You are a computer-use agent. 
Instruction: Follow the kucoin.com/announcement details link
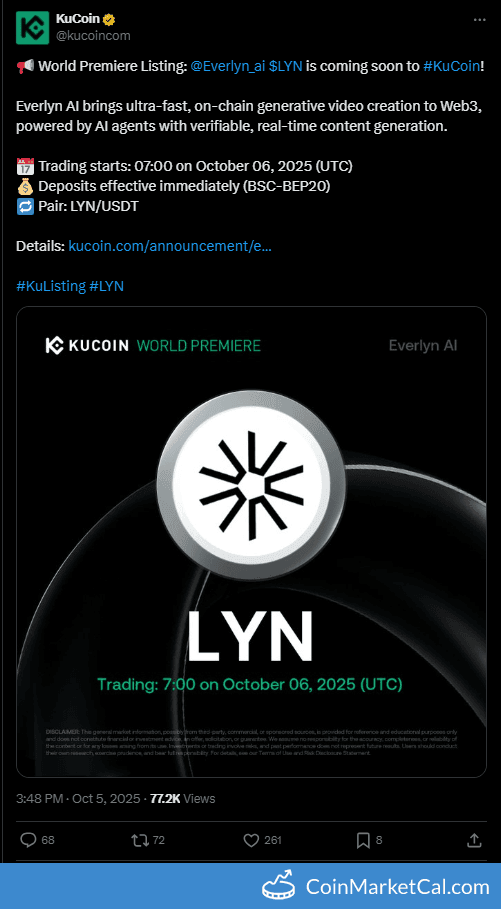tap(170, 246)
